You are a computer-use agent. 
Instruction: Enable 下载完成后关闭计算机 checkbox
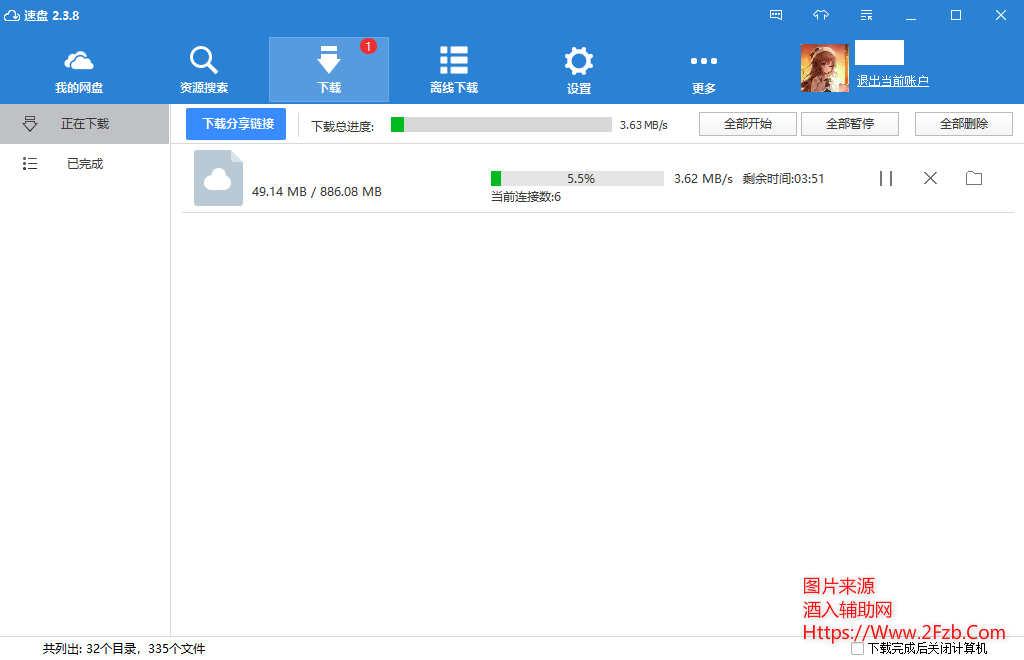857,649
